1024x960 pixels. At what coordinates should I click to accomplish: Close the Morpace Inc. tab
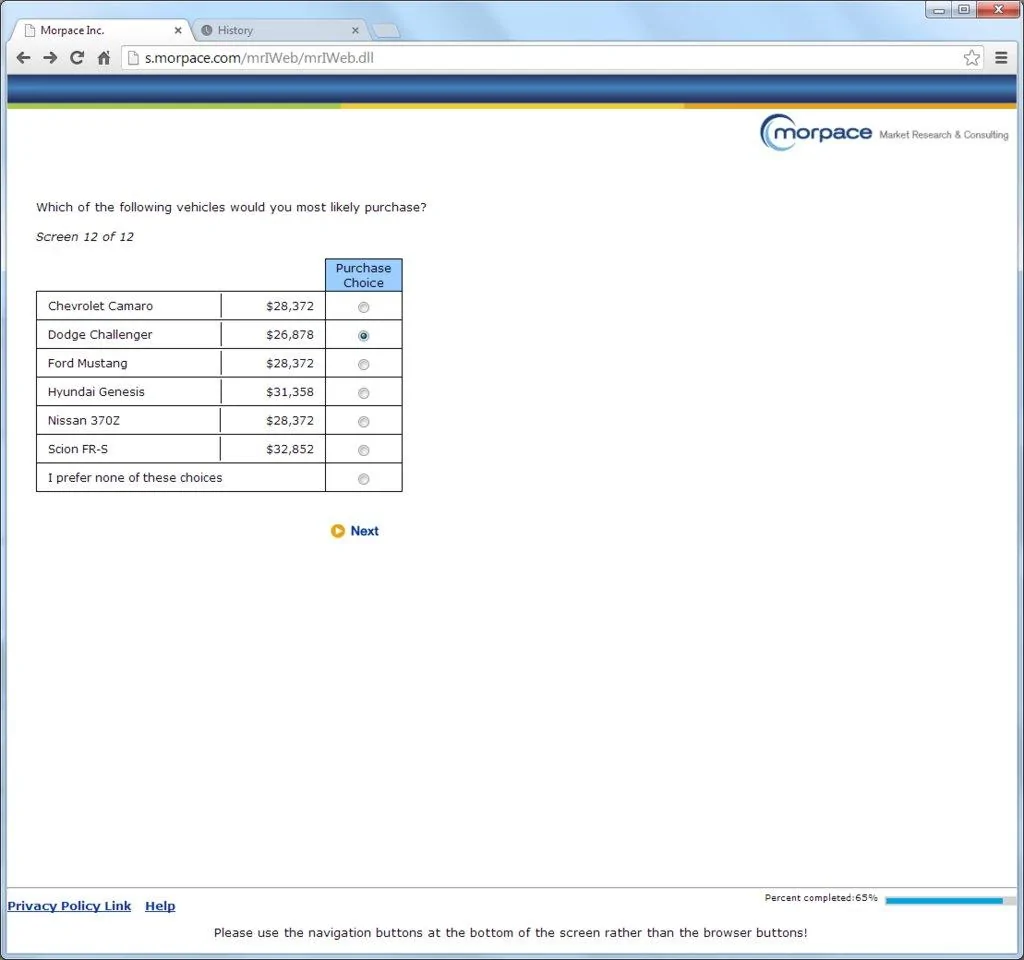point(178,30)
